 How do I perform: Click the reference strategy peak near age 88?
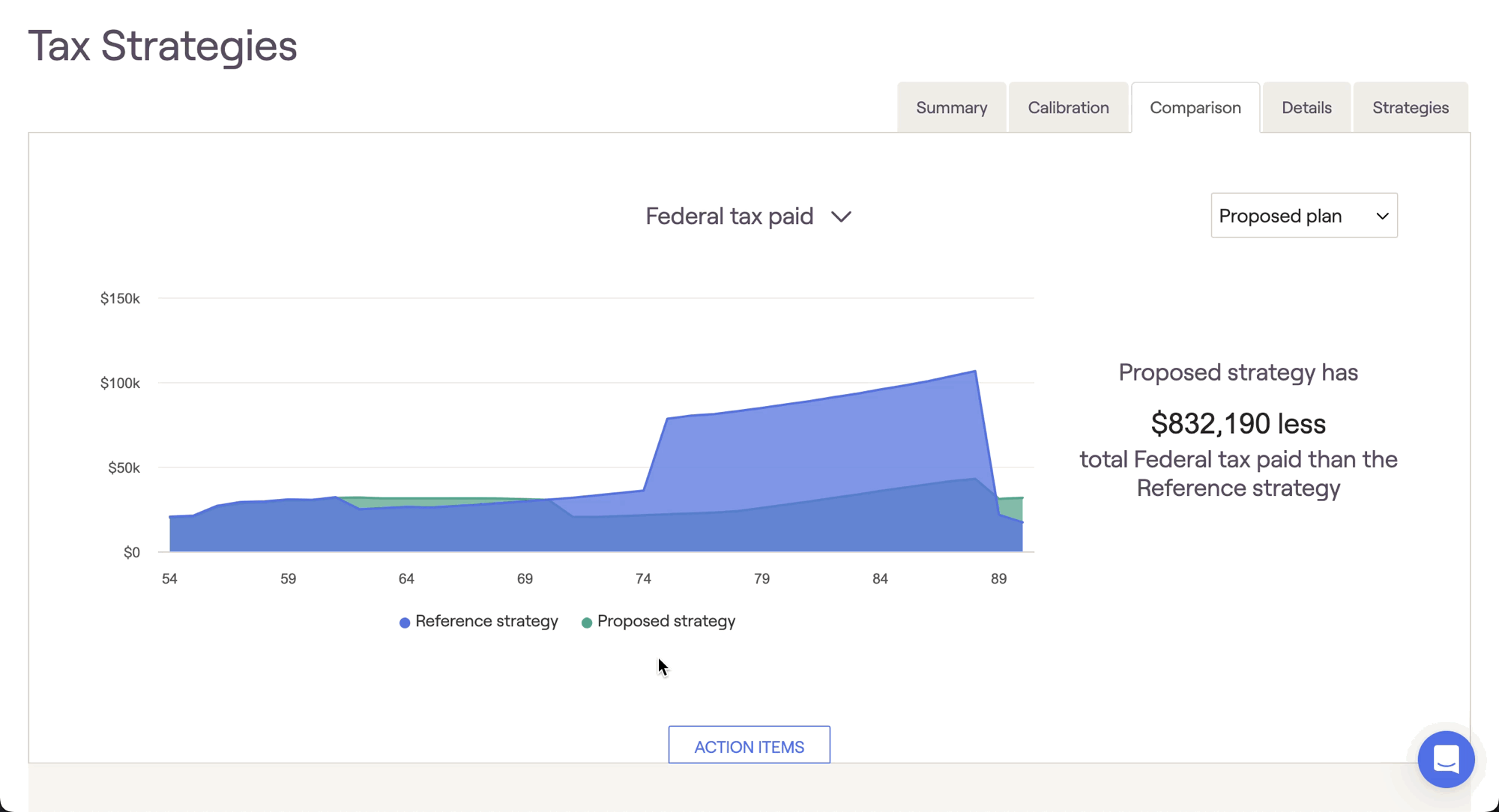point(974,372)
